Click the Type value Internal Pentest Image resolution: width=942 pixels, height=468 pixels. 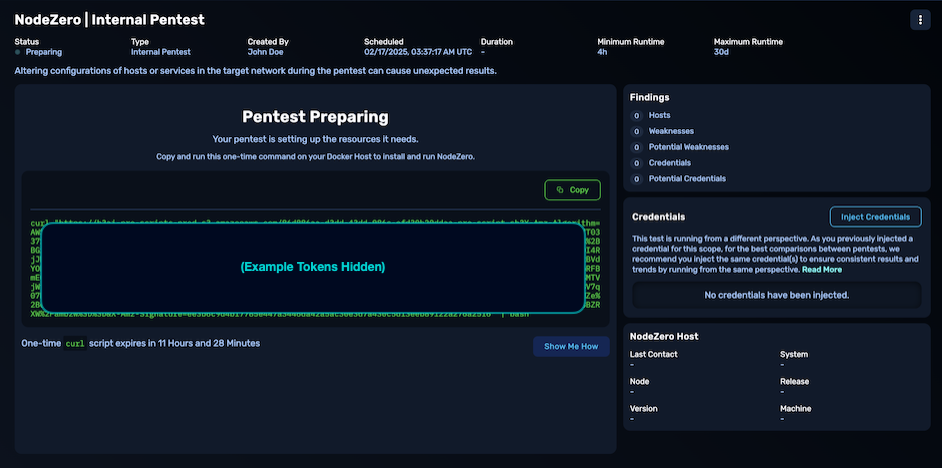(161, 52)
